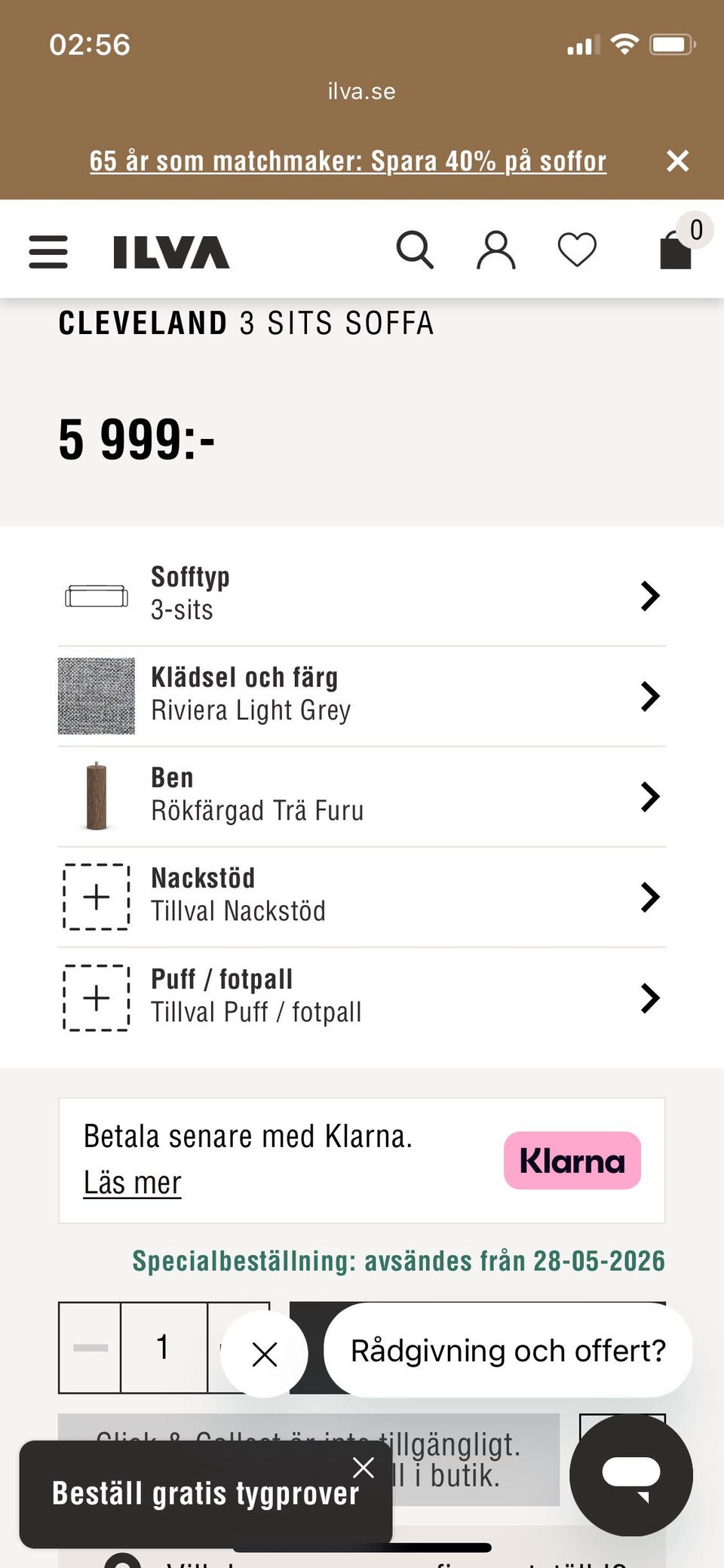The image size is (724, 1568).
Task: Expand the Ben leg options
Action: (x=362, y=796)
